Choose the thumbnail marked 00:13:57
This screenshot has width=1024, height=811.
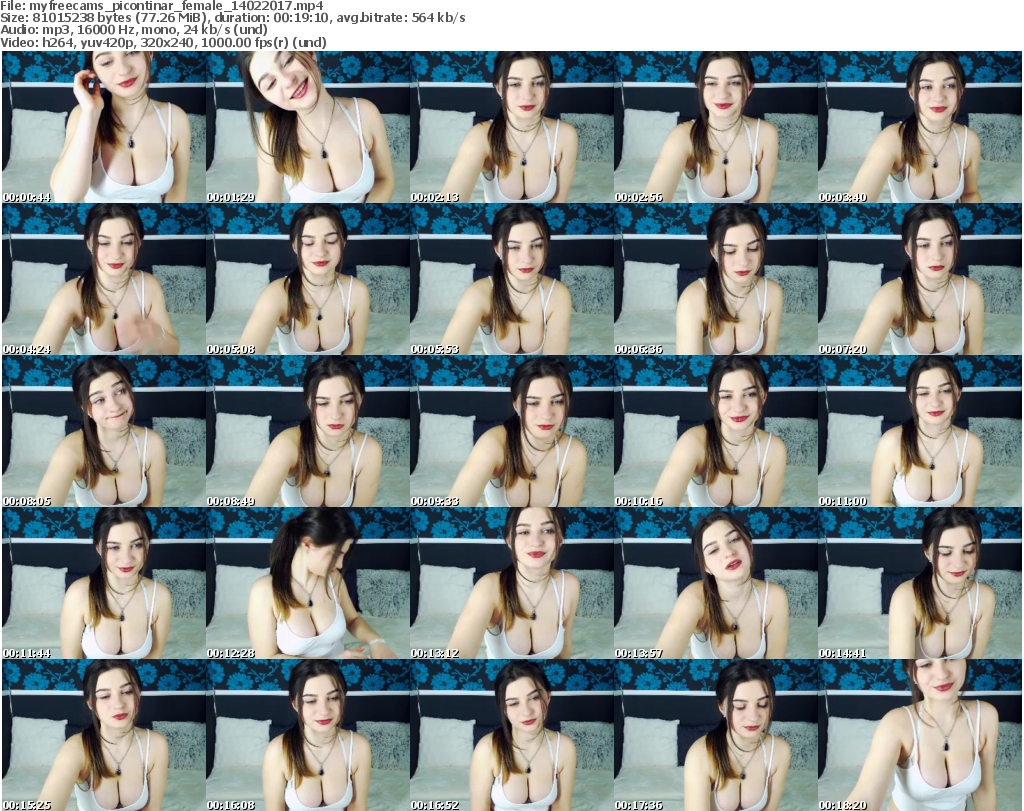(716, 583)
